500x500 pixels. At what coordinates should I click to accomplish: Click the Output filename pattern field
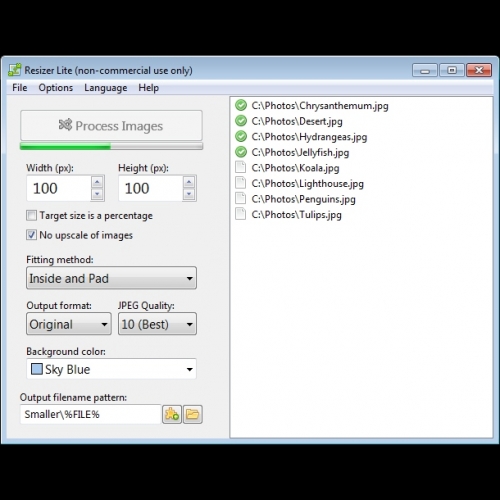pos(90,414)
